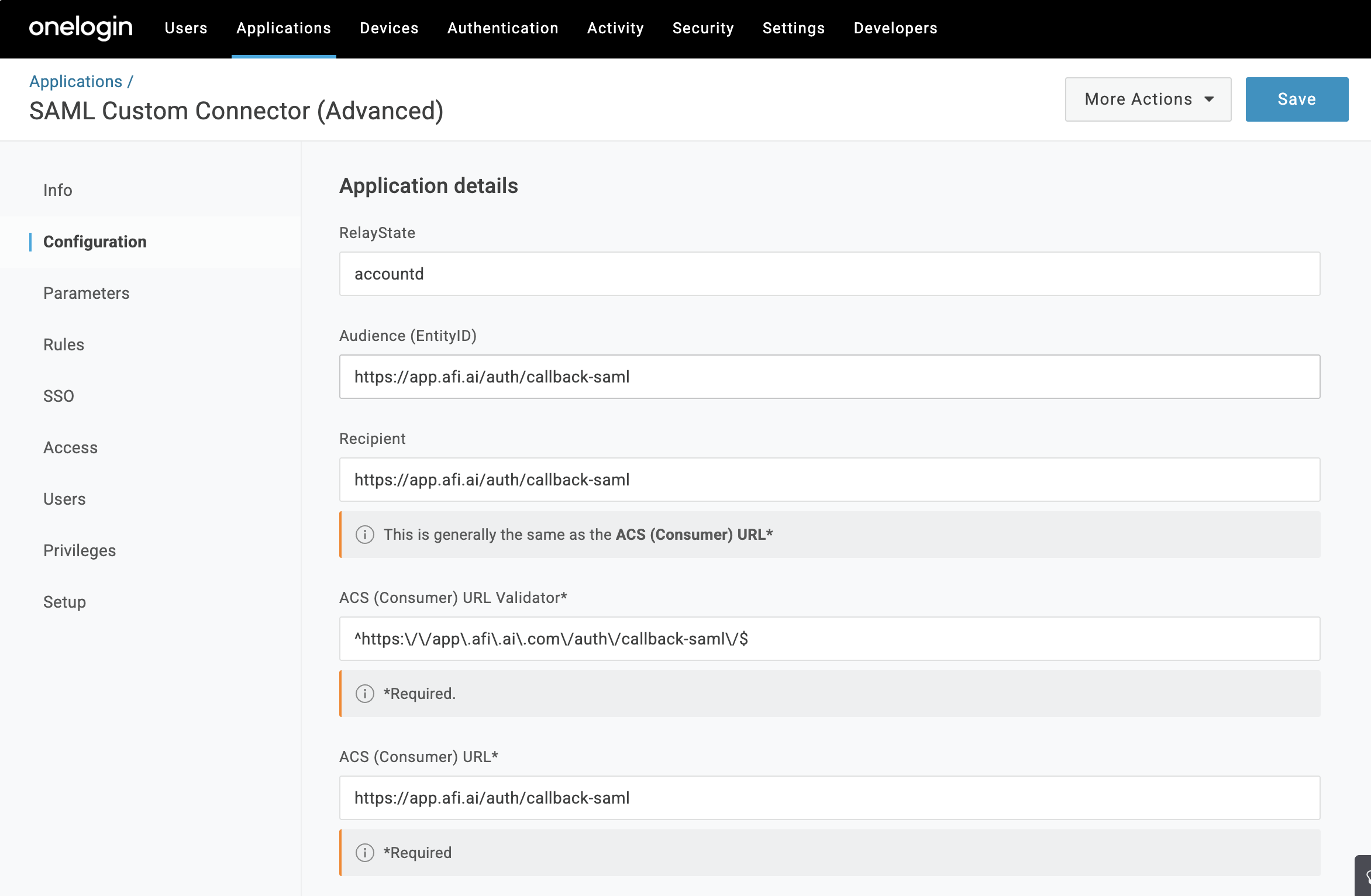Click the OneLogin logo
1371x896 pixels.
click(81, 27)
